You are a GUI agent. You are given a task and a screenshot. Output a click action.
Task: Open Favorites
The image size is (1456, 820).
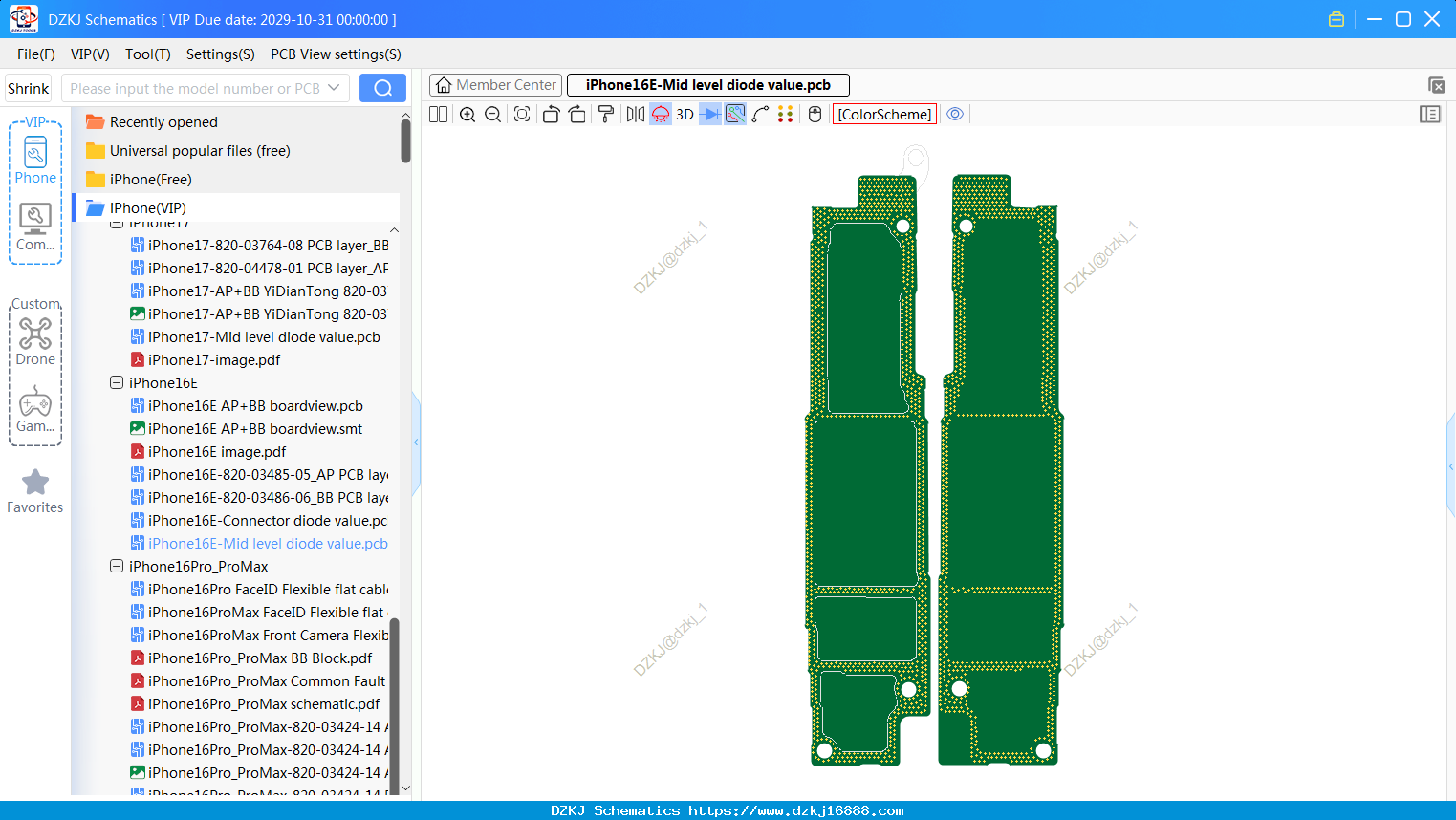(35, 491)
